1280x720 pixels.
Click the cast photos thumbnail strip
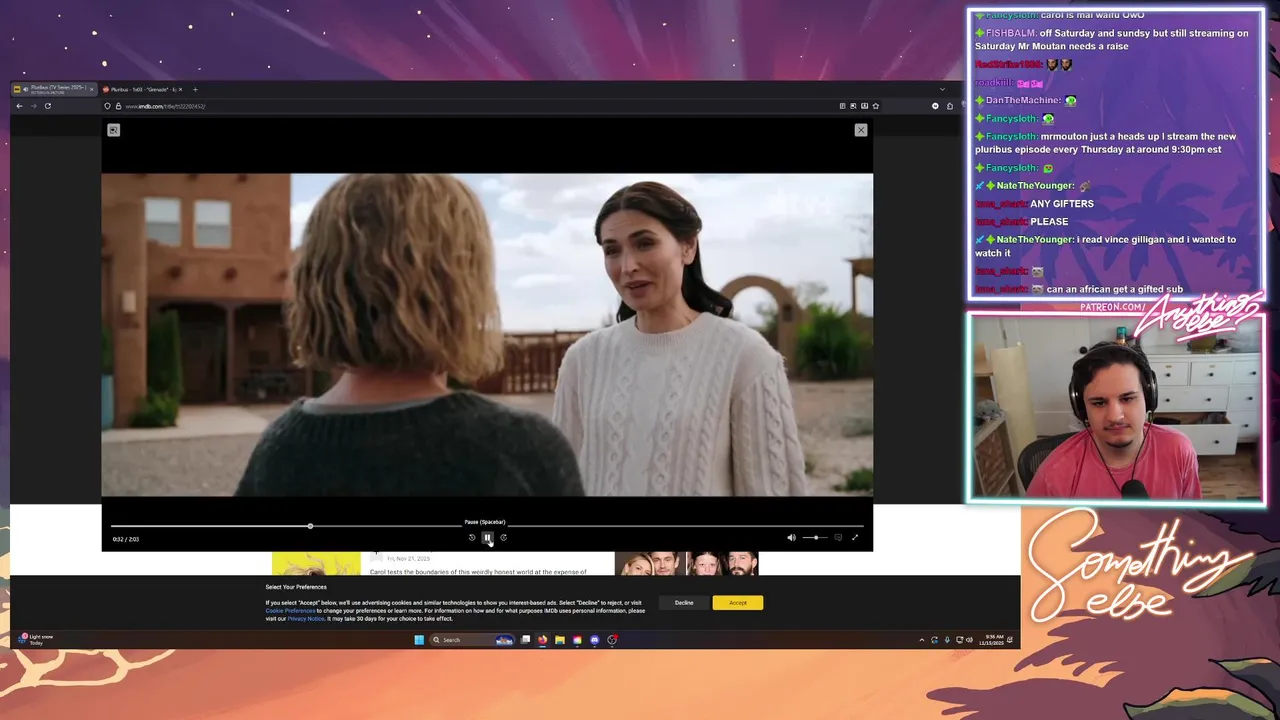tap(686, 563)
